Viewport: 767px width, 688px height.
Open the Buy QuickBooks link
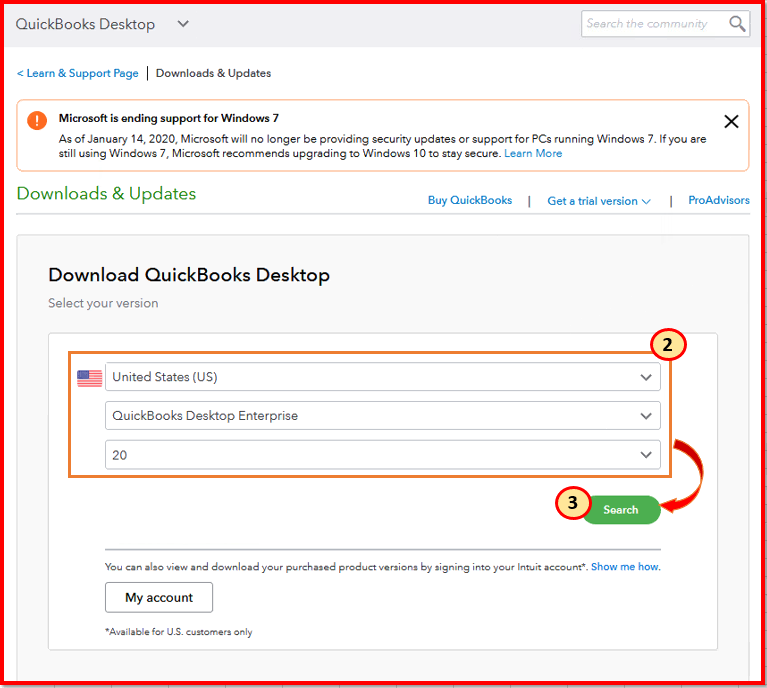pos(470,201)
